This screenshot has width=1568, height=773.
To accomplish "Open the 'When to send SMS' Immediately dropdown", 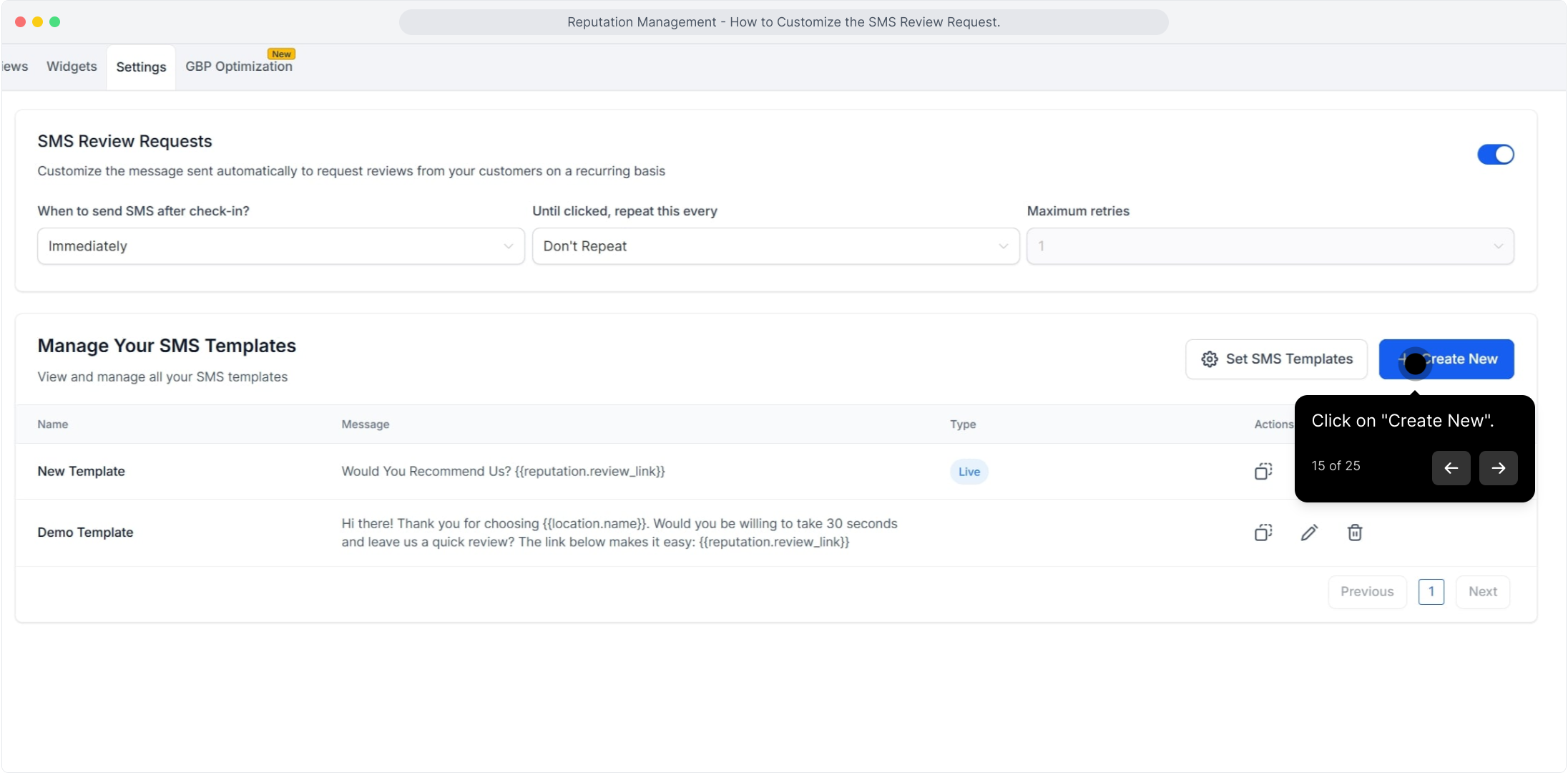I will [x=281, y=246].
